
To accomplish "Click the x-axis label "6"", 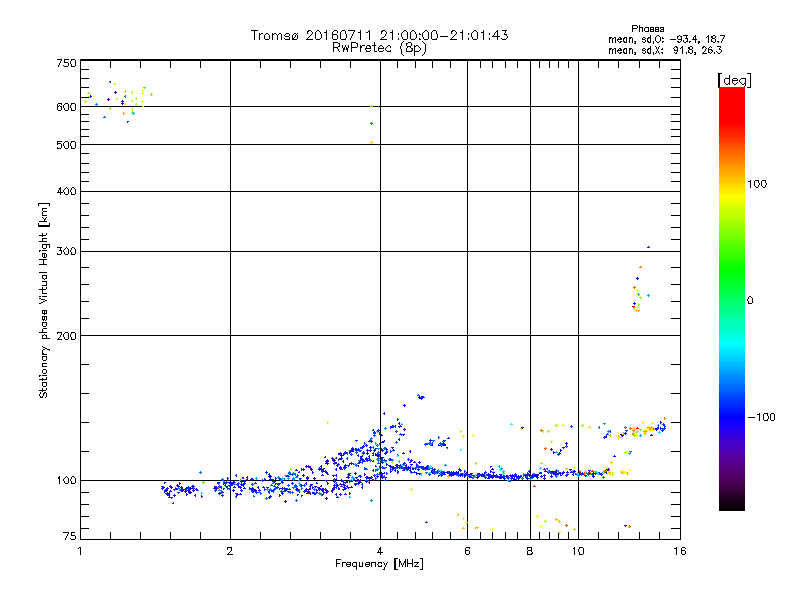I will (467, 551).
